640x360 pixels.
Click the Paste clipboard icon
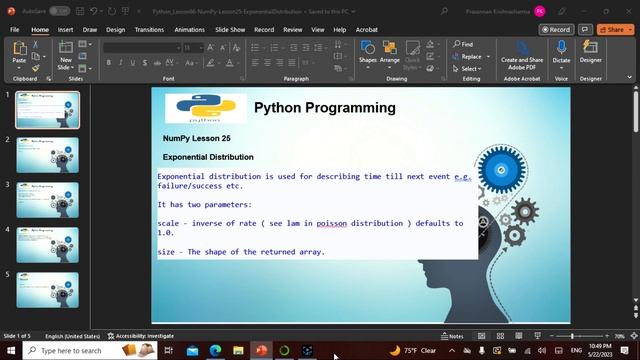point(19,49)
